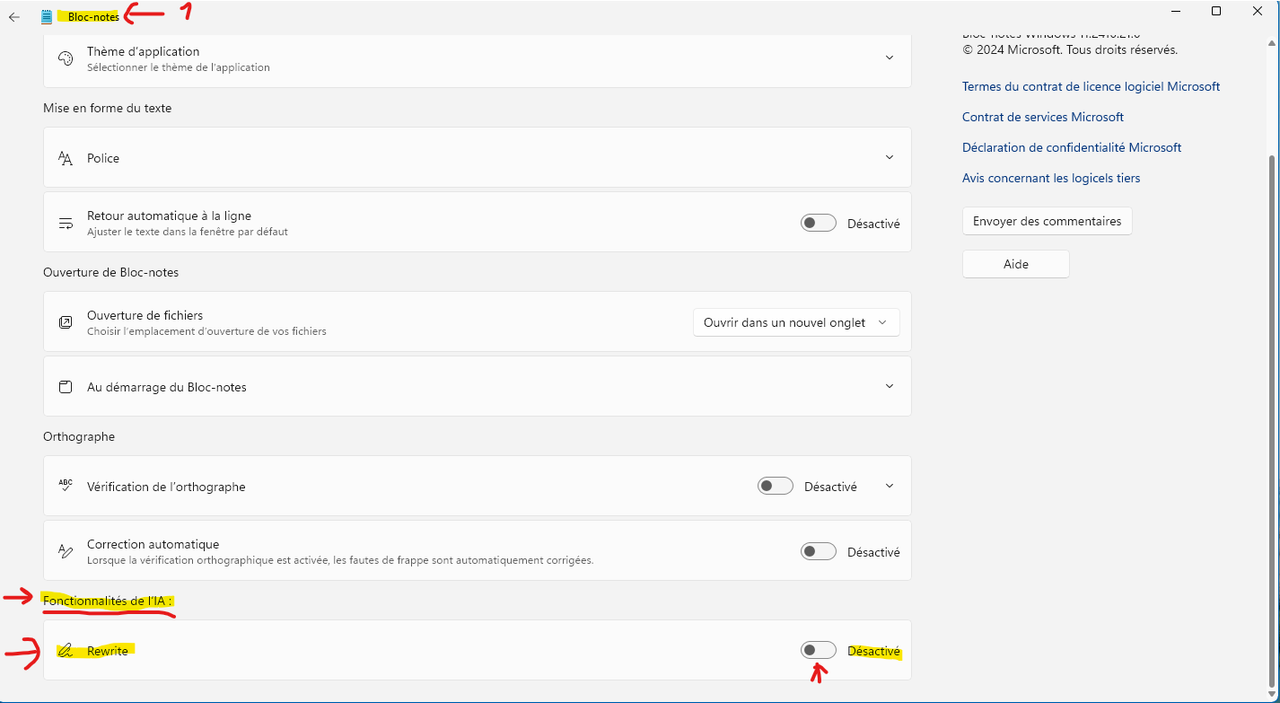This screenshot has width=1280, height=703.
Task: Enable the Vérification de l'orthographe switch
Action: [775, 486]
